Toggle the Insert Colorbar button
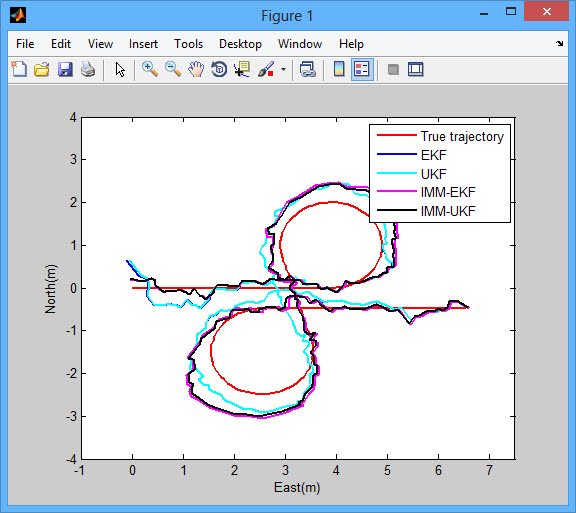 tap(339, 69)
